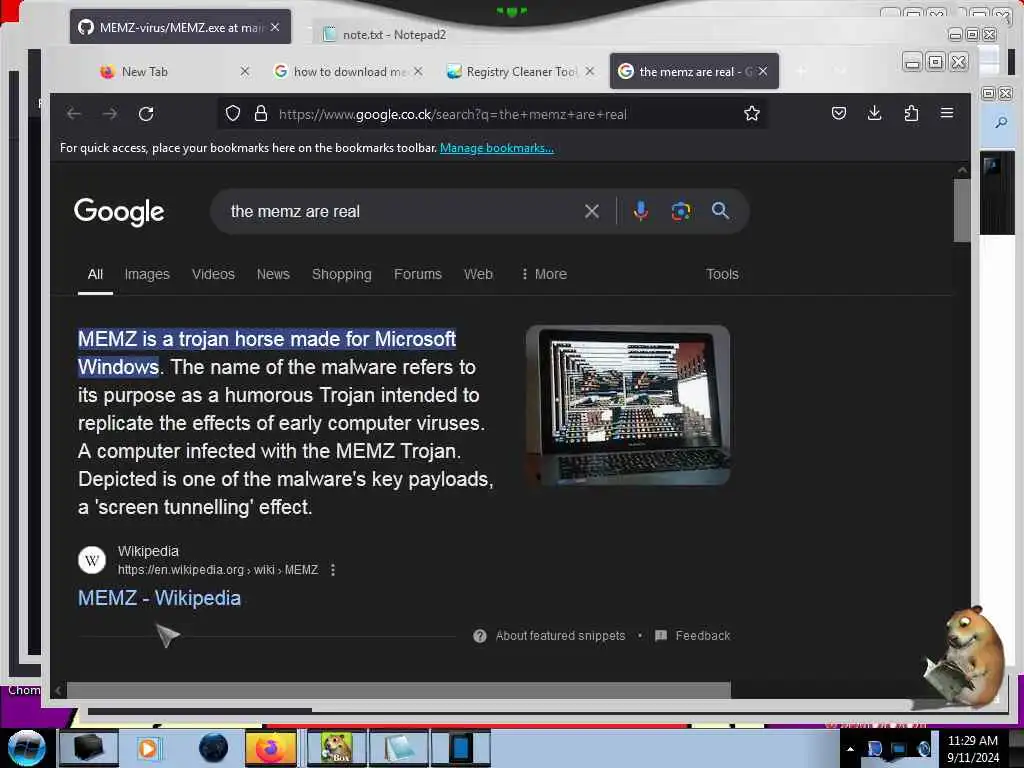Close the how to download tab
The height and width of the screenshot is (768, 1024).
pyautogui.click(x=418, y=71)
